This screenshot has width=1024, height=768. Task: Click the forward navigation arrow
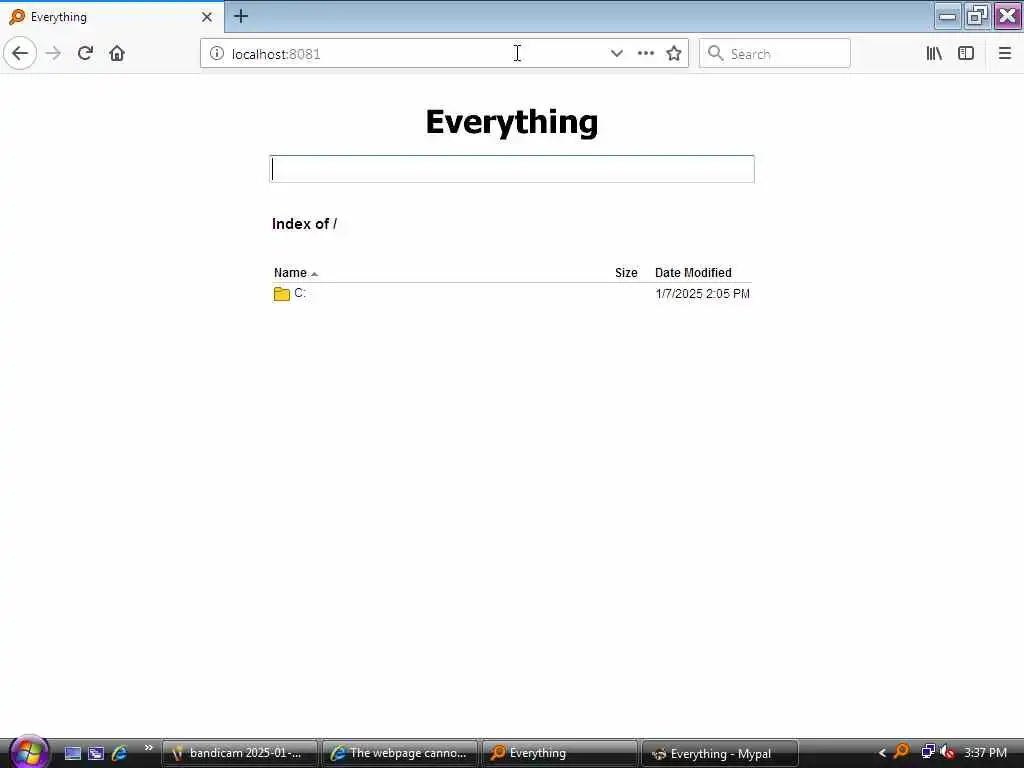(x=54, y=53)
